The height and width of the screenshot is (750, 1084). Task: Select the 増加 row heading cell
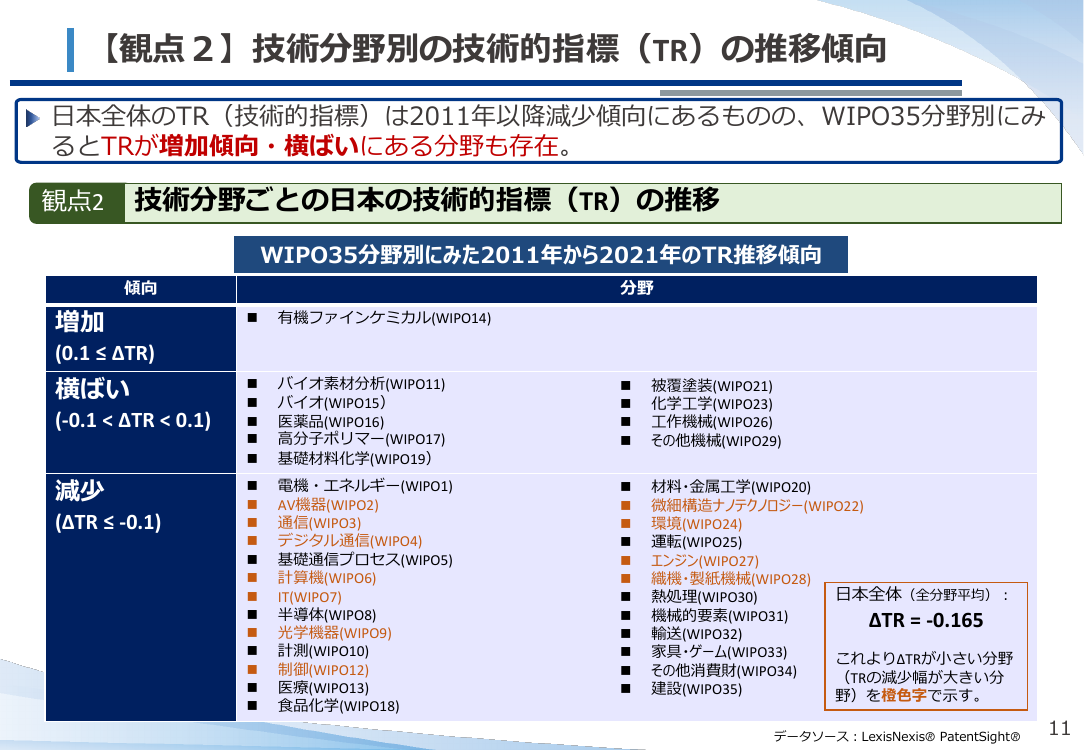141,338
